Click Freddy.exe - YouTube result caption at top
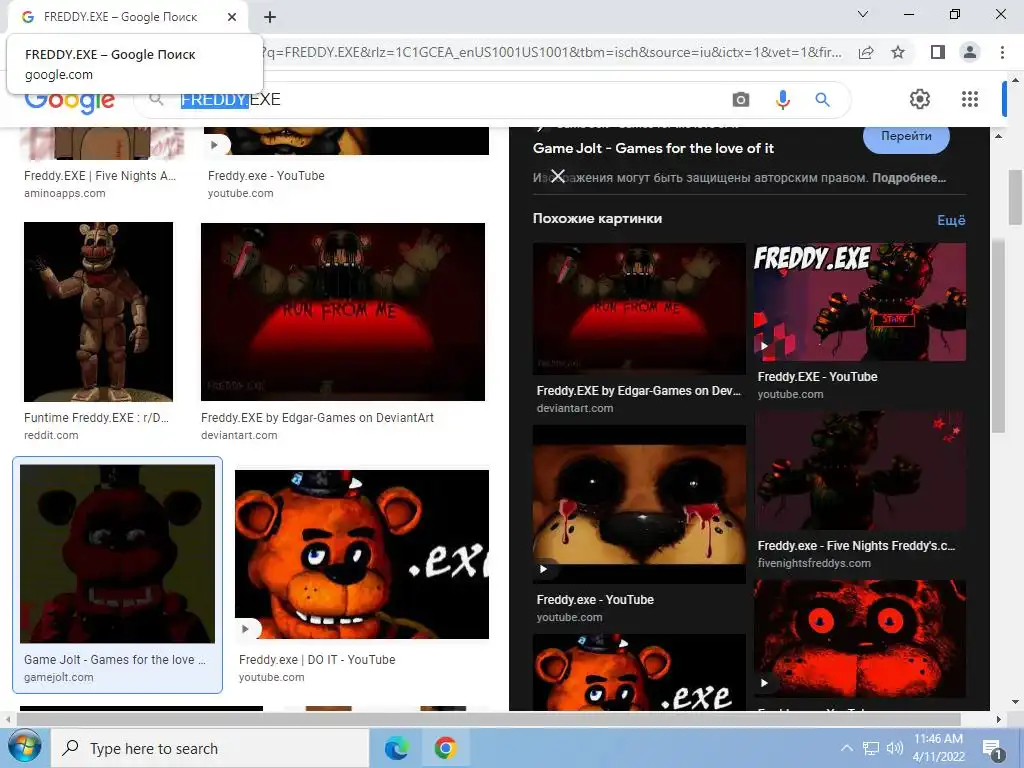The image size is (1024, 768). click(266, 176)
